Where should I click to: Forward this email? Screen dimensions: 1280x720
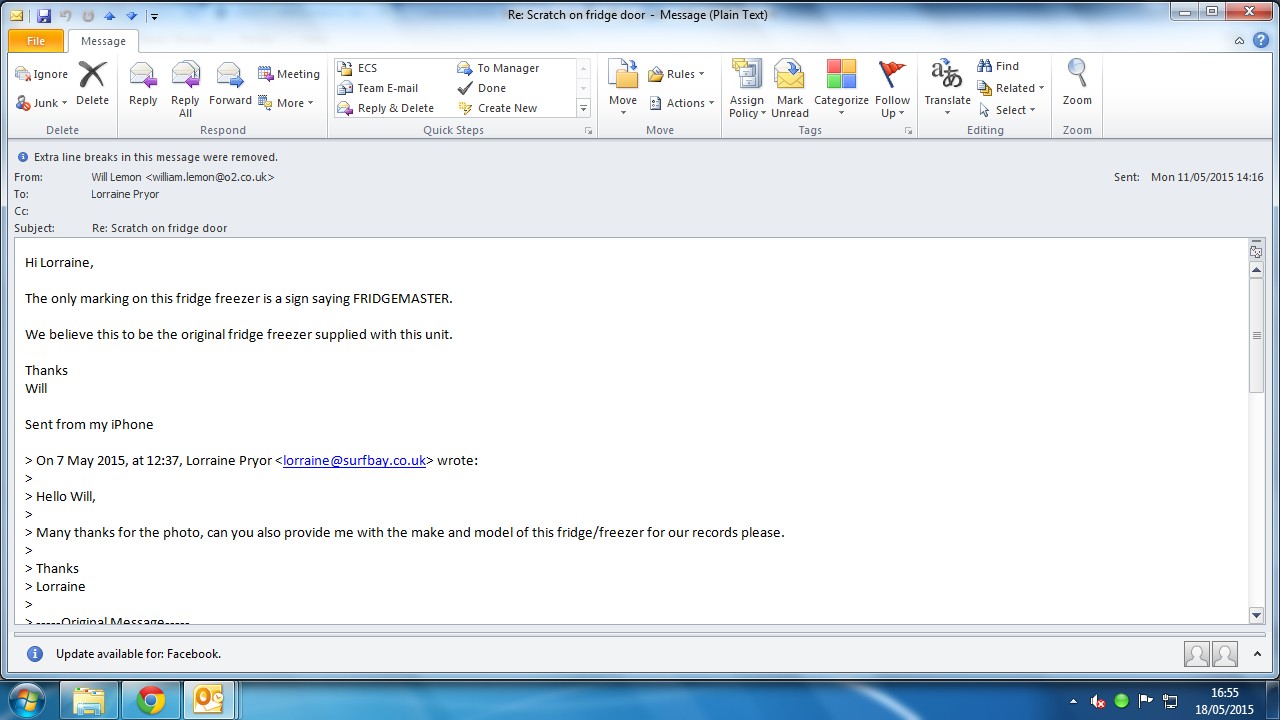point(230,85)
